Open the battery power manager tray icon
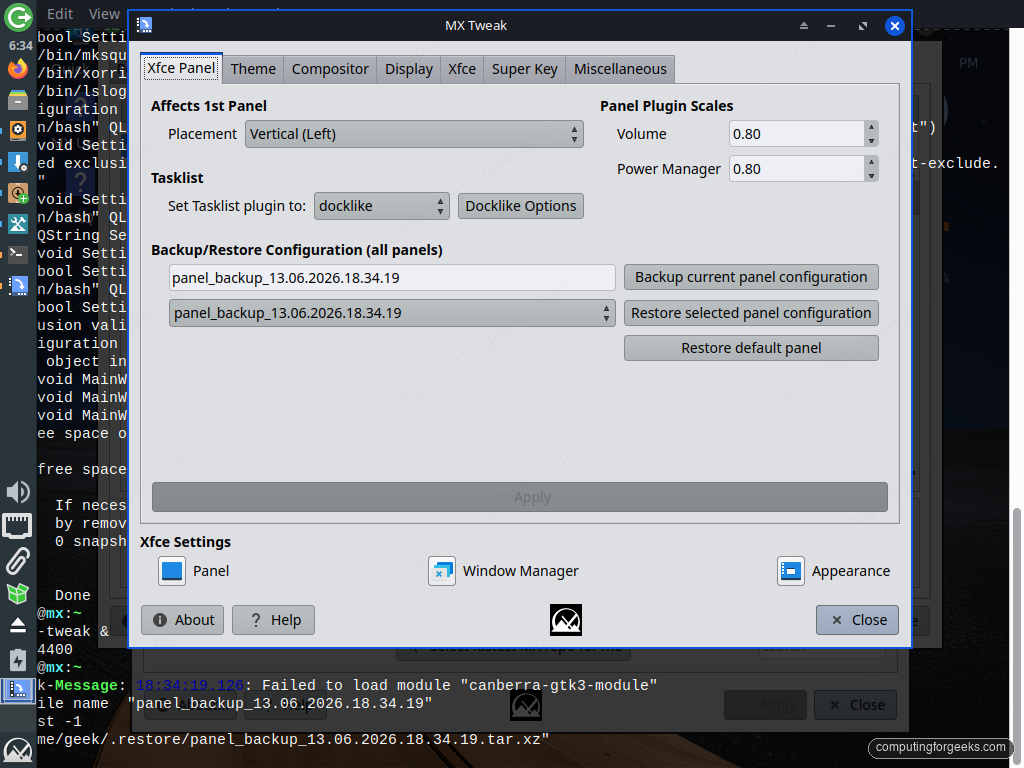 [18, 659]
